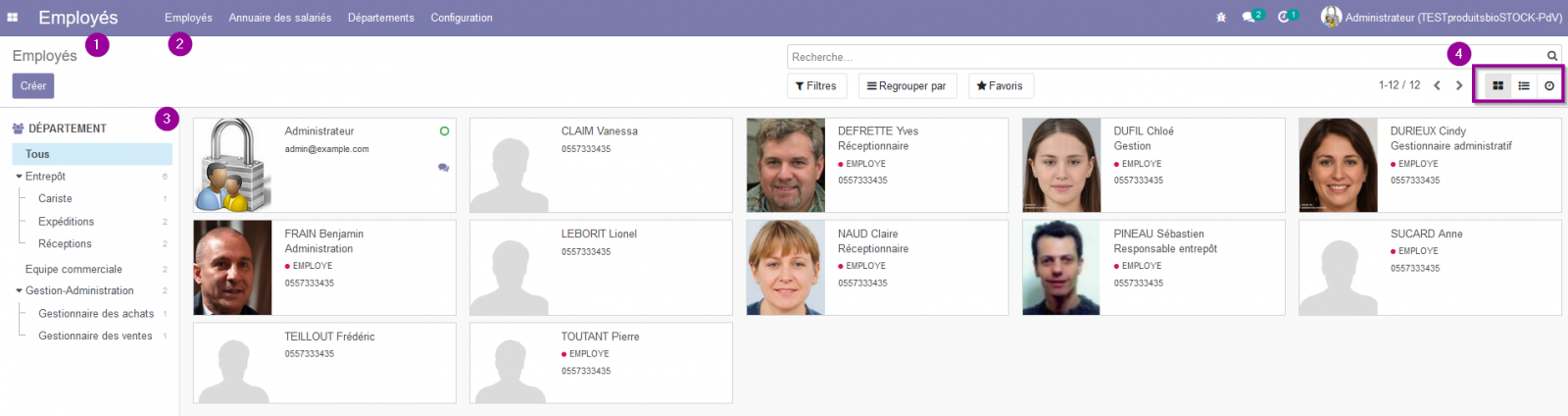Open Annuaire des salariés menu
The height and width of the screenshot is (416, 1568).
tap(280, 18)
